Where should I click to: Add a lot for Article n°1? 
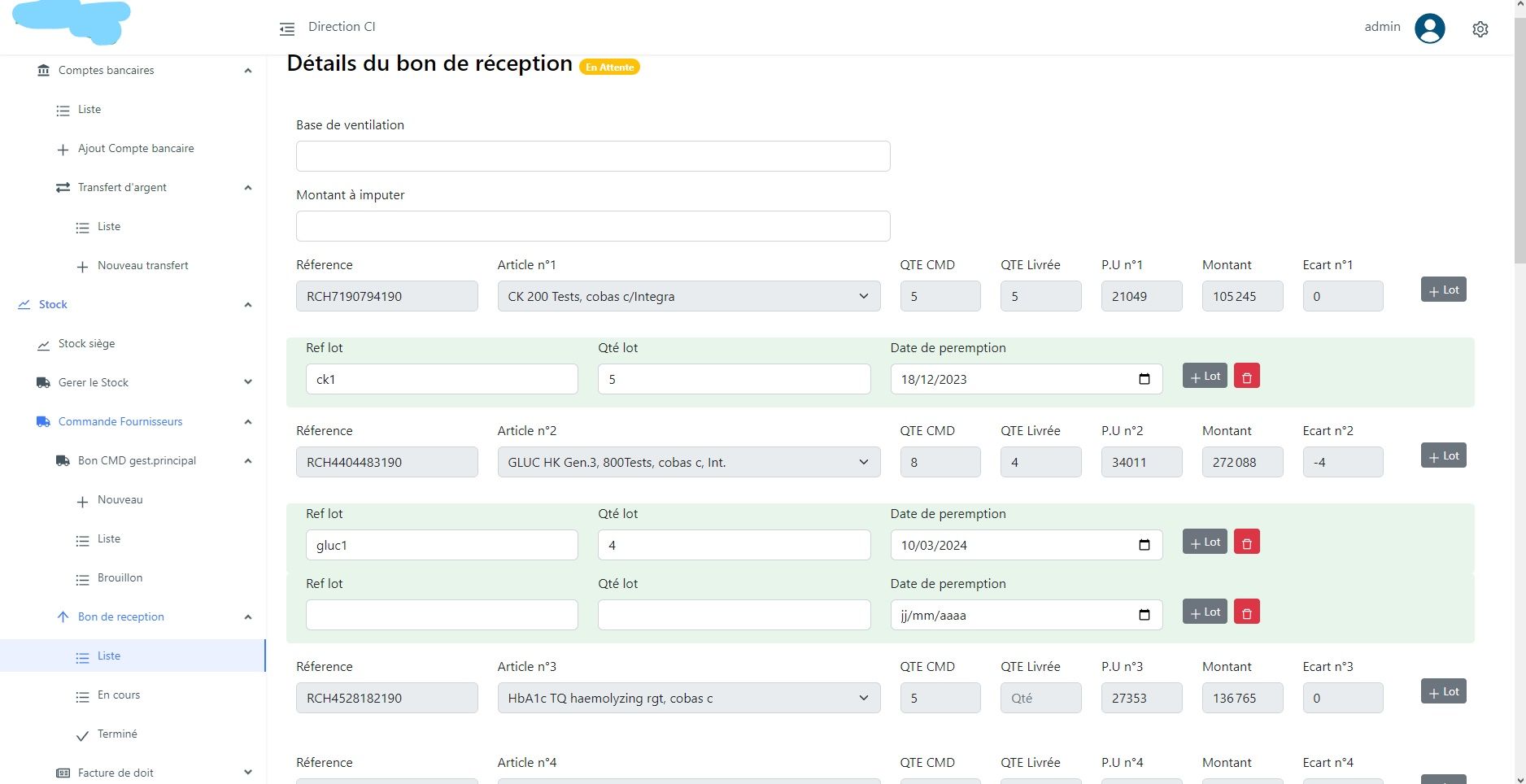1443,290
